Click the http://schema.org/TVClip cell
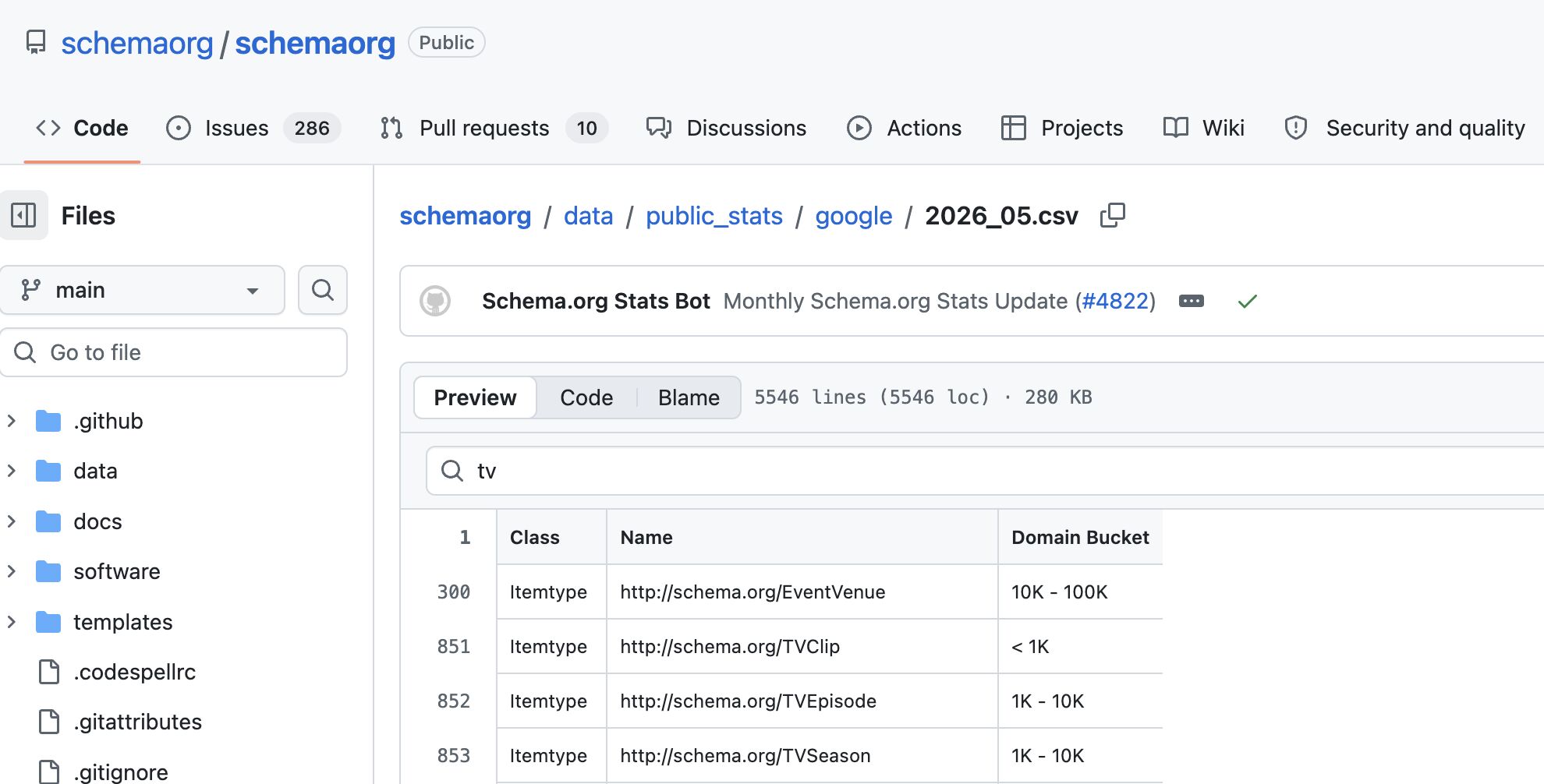Screen dimensions: 1544x784 point(802,647)
